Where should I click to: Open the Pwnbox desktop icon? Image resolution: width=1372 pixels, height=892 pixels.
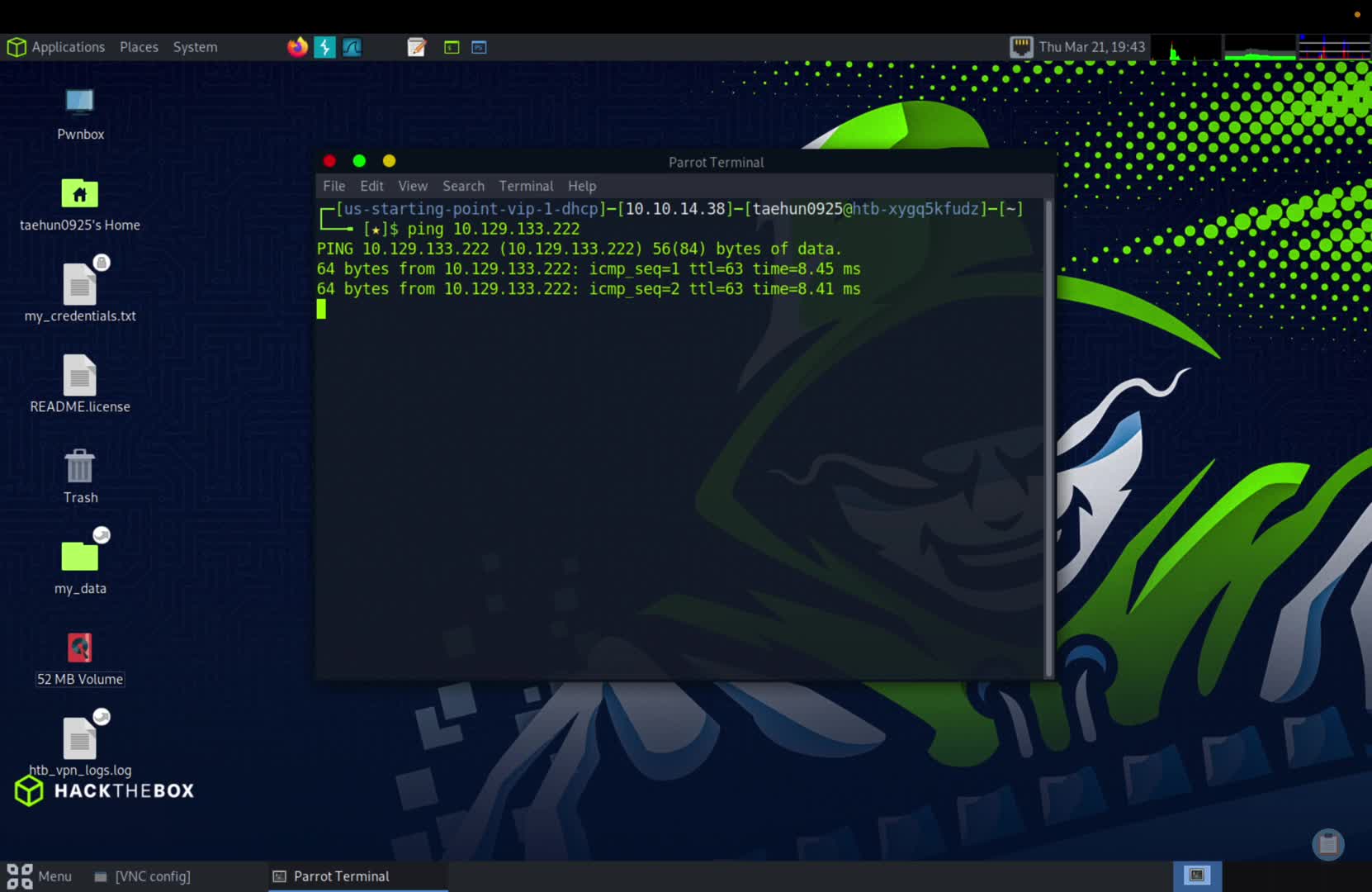80,115
